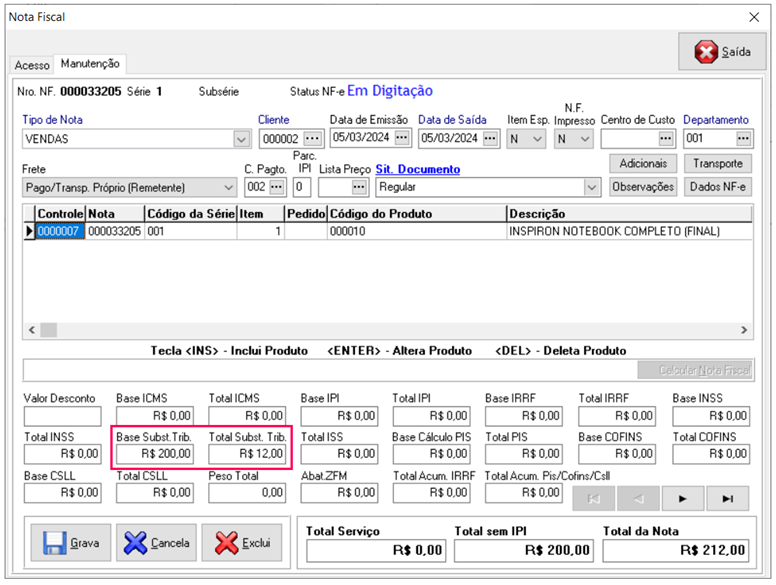Save the invoice with Grava button
The height and width of the screenshot is (585, 776).
click(x=72, y=543)
